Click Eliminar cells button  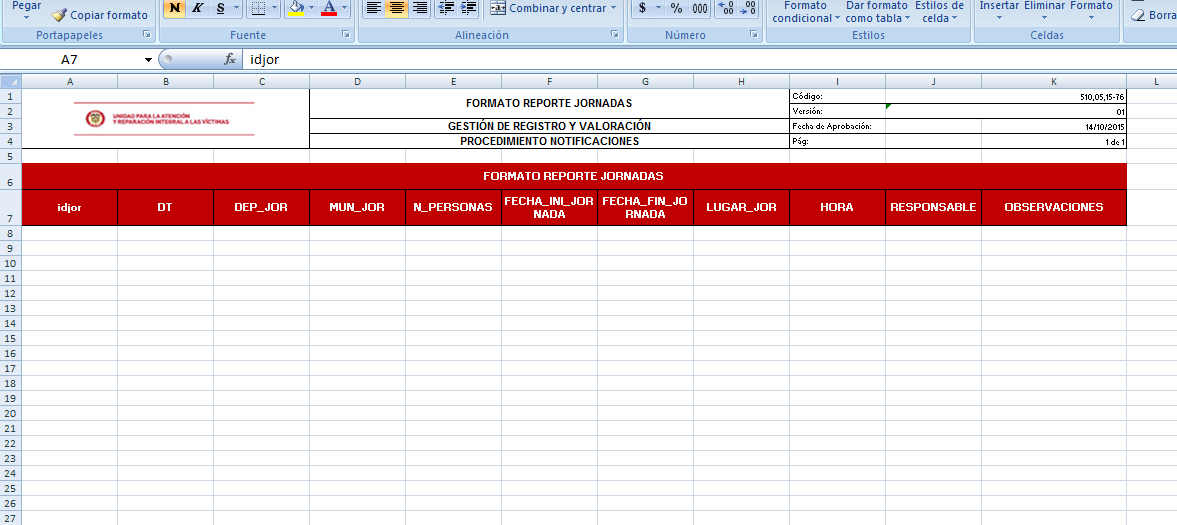pos(1044,10)
